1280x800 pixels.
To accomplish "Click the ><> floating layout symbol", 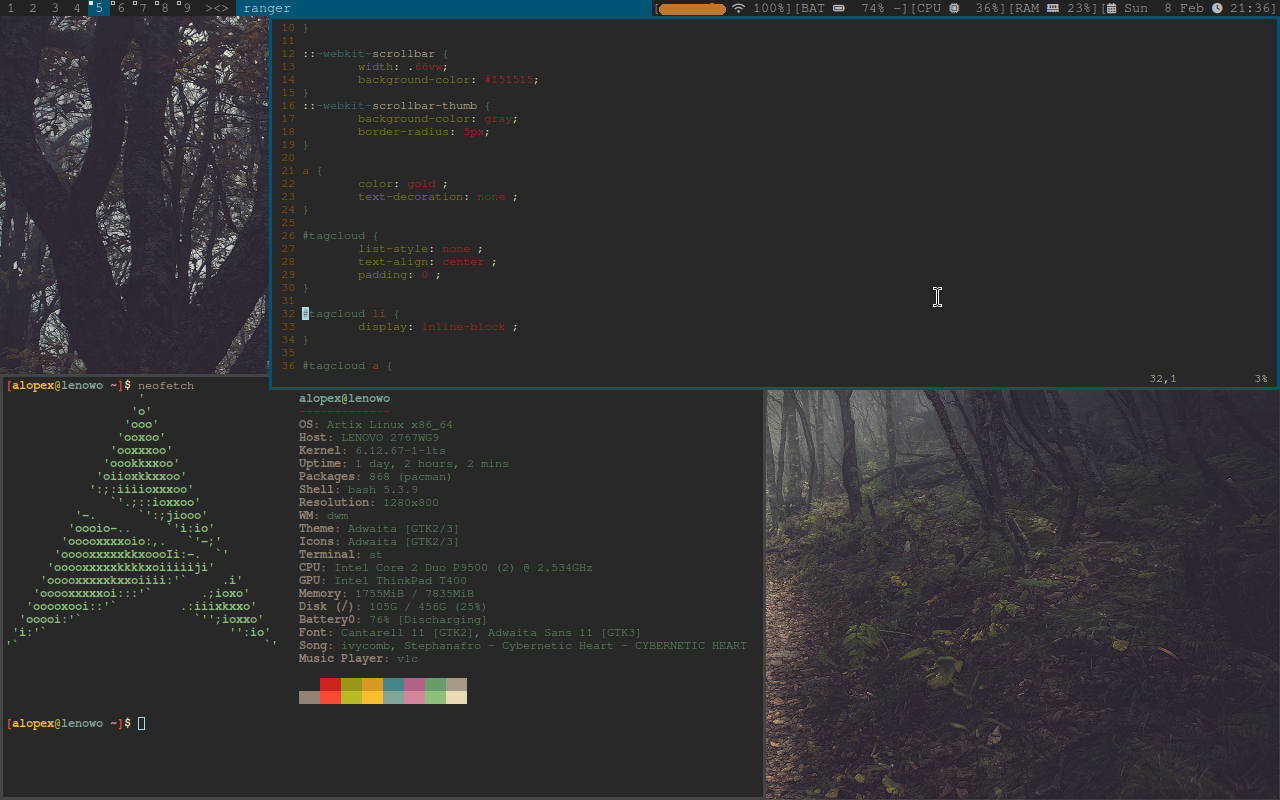I will coord(217,8).
